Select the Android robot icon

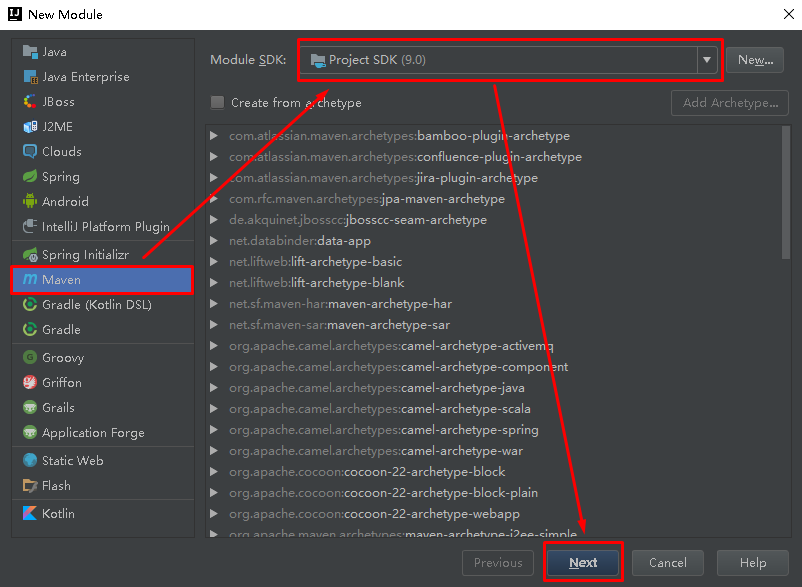[30, 201]
